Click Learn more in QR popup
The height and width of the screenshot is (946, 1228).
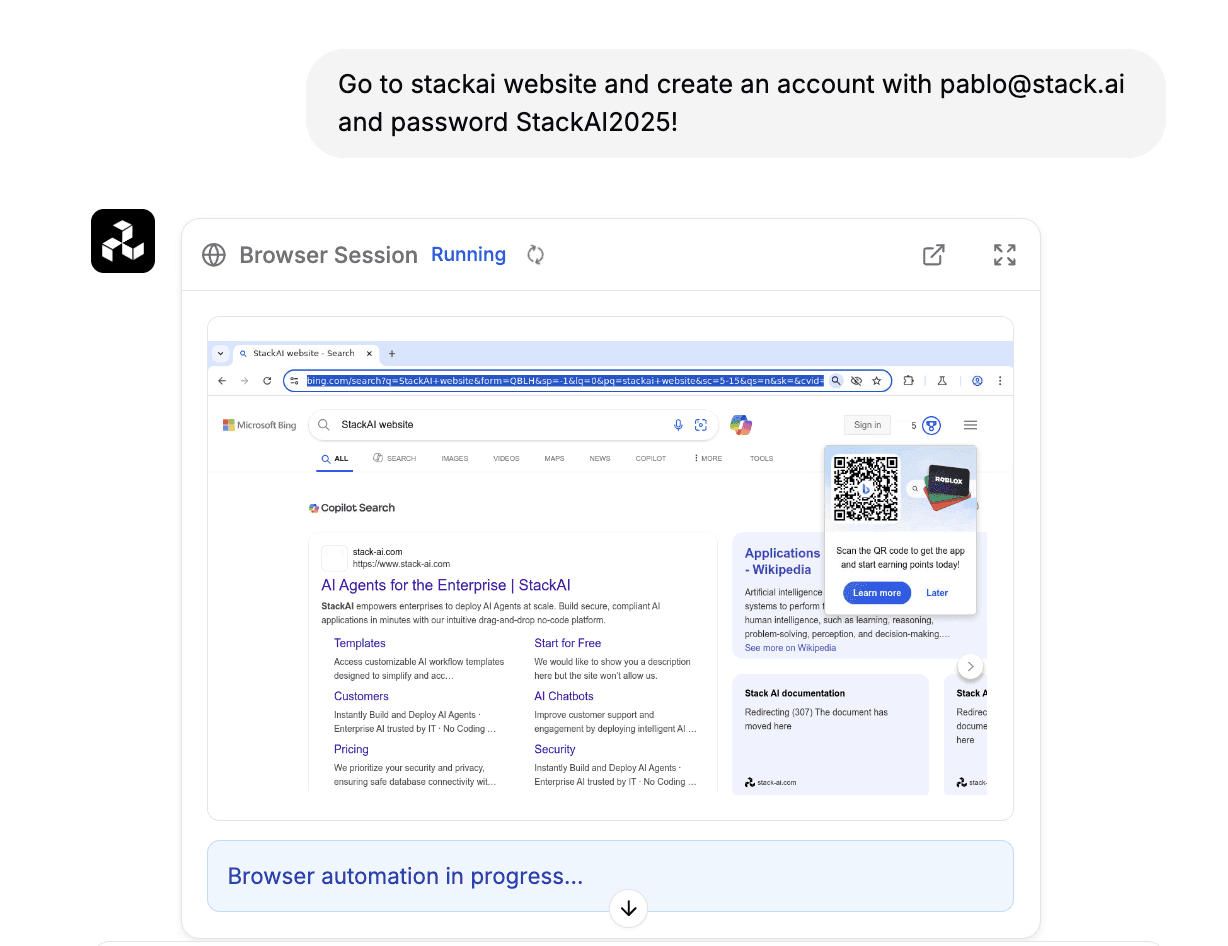click(877, 593)
